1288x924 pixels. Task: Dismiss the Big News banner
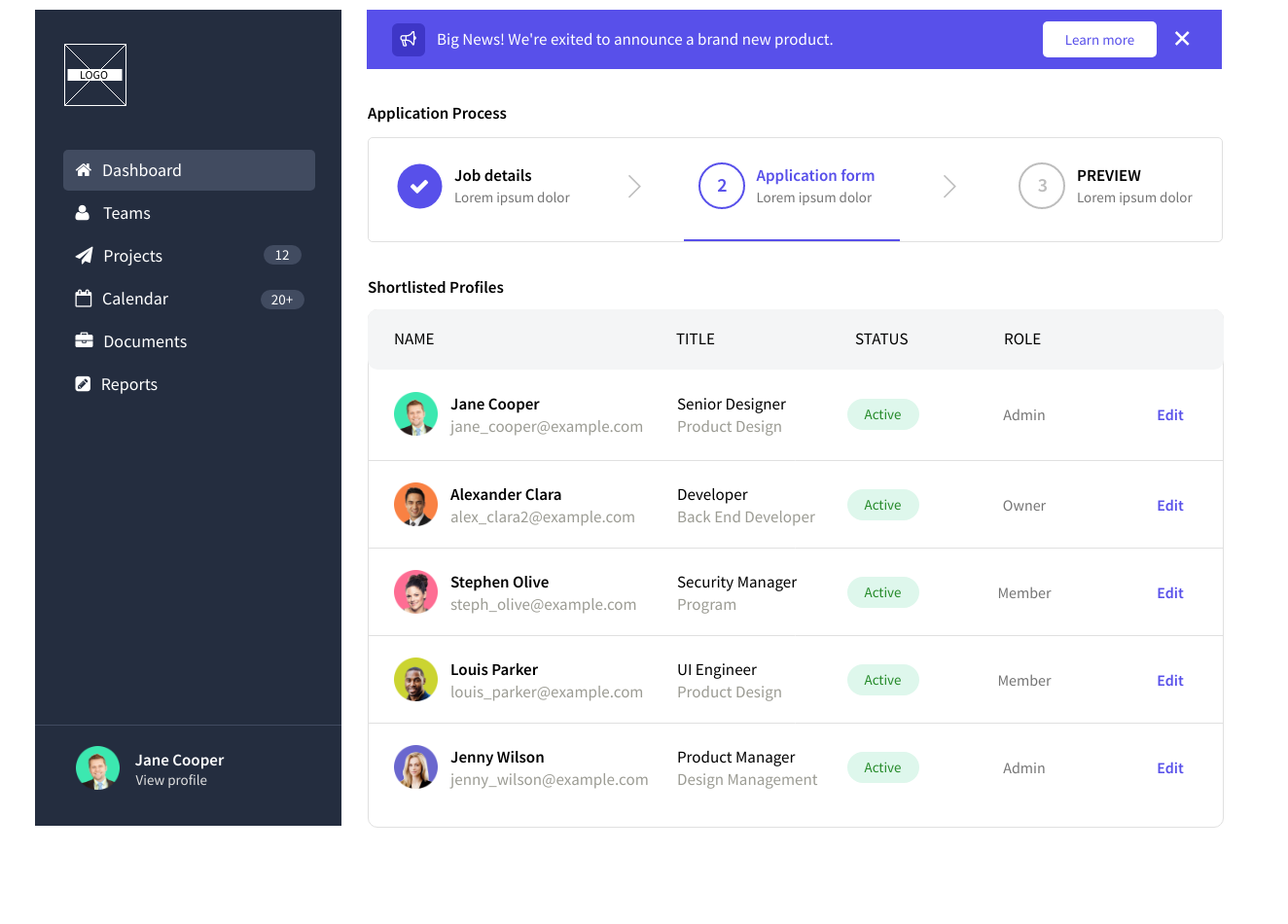pyautogui.click(x=1182, y=39)
